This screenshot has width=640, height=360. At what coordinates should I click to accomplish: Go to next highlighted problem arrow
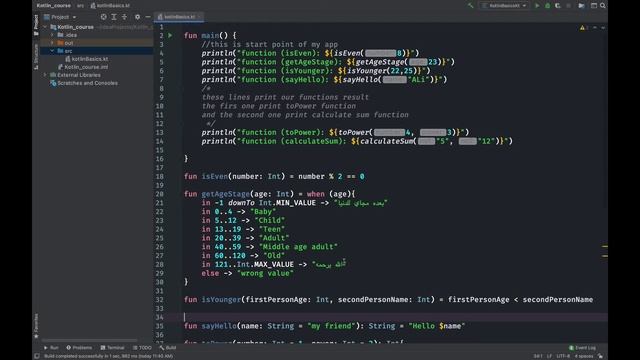(603, 27)
